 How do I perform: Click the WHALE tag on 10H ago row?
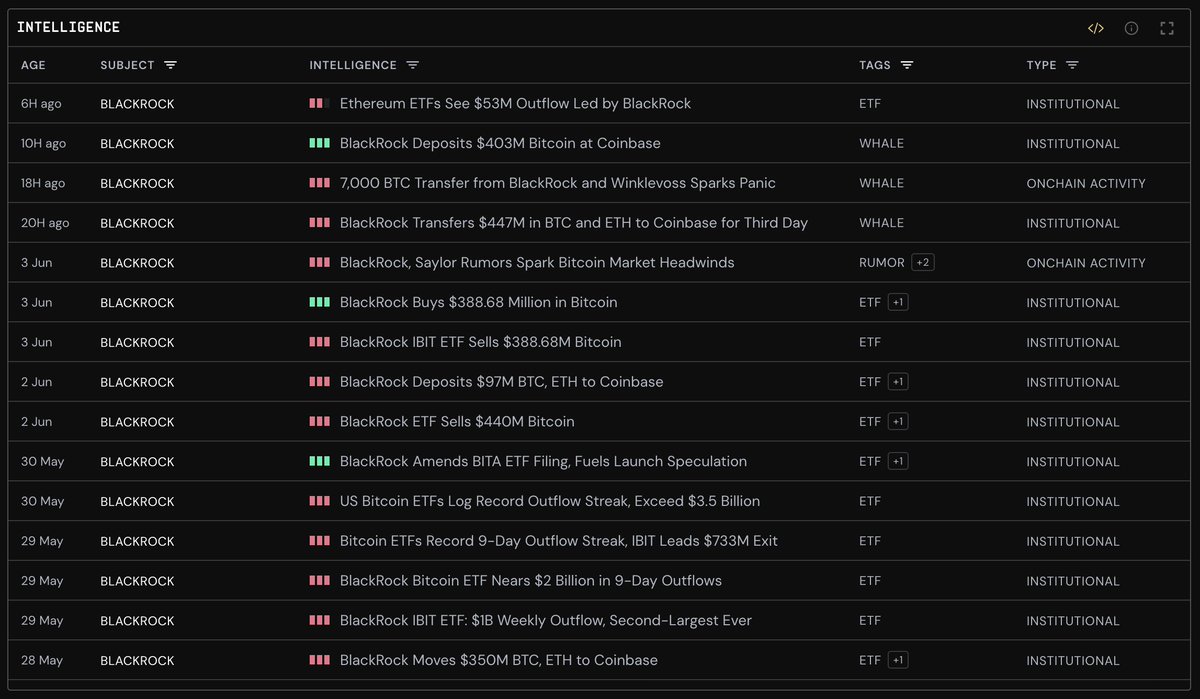tap(881, 144)
